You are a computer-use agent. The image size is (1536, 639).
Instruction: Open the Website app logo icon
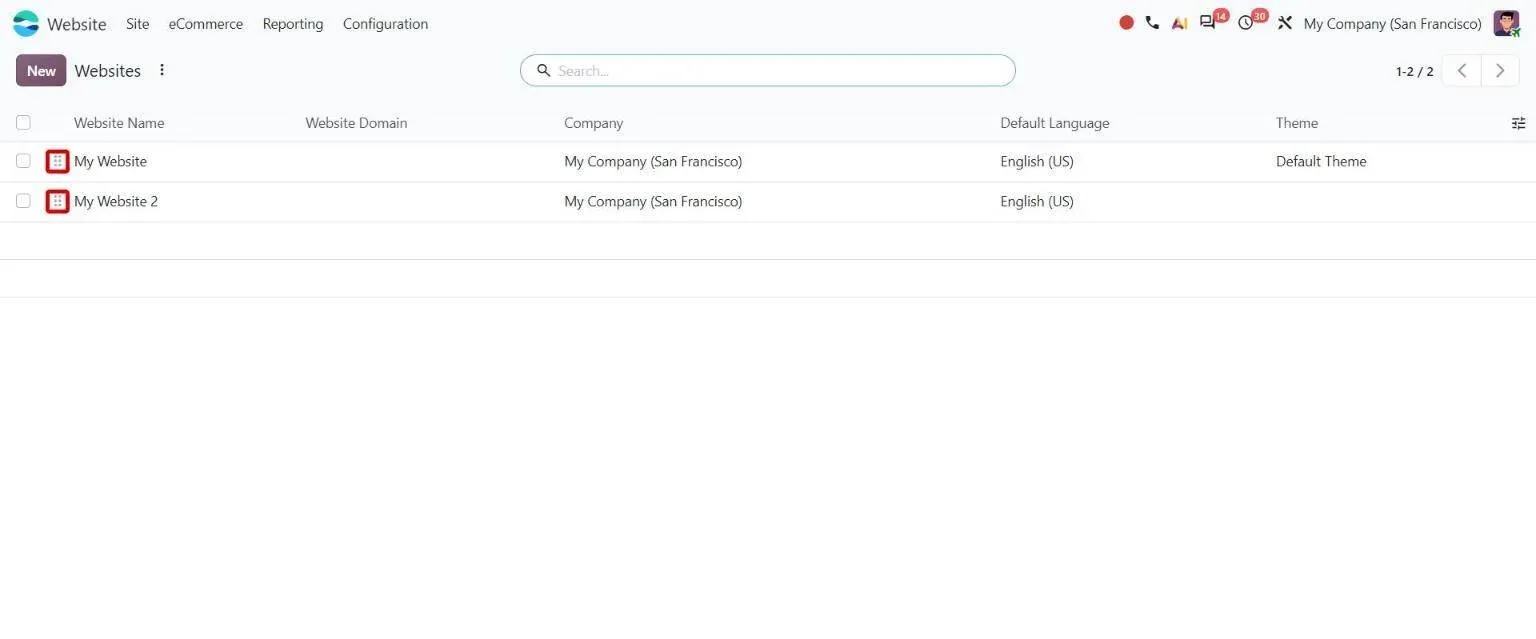26,23
